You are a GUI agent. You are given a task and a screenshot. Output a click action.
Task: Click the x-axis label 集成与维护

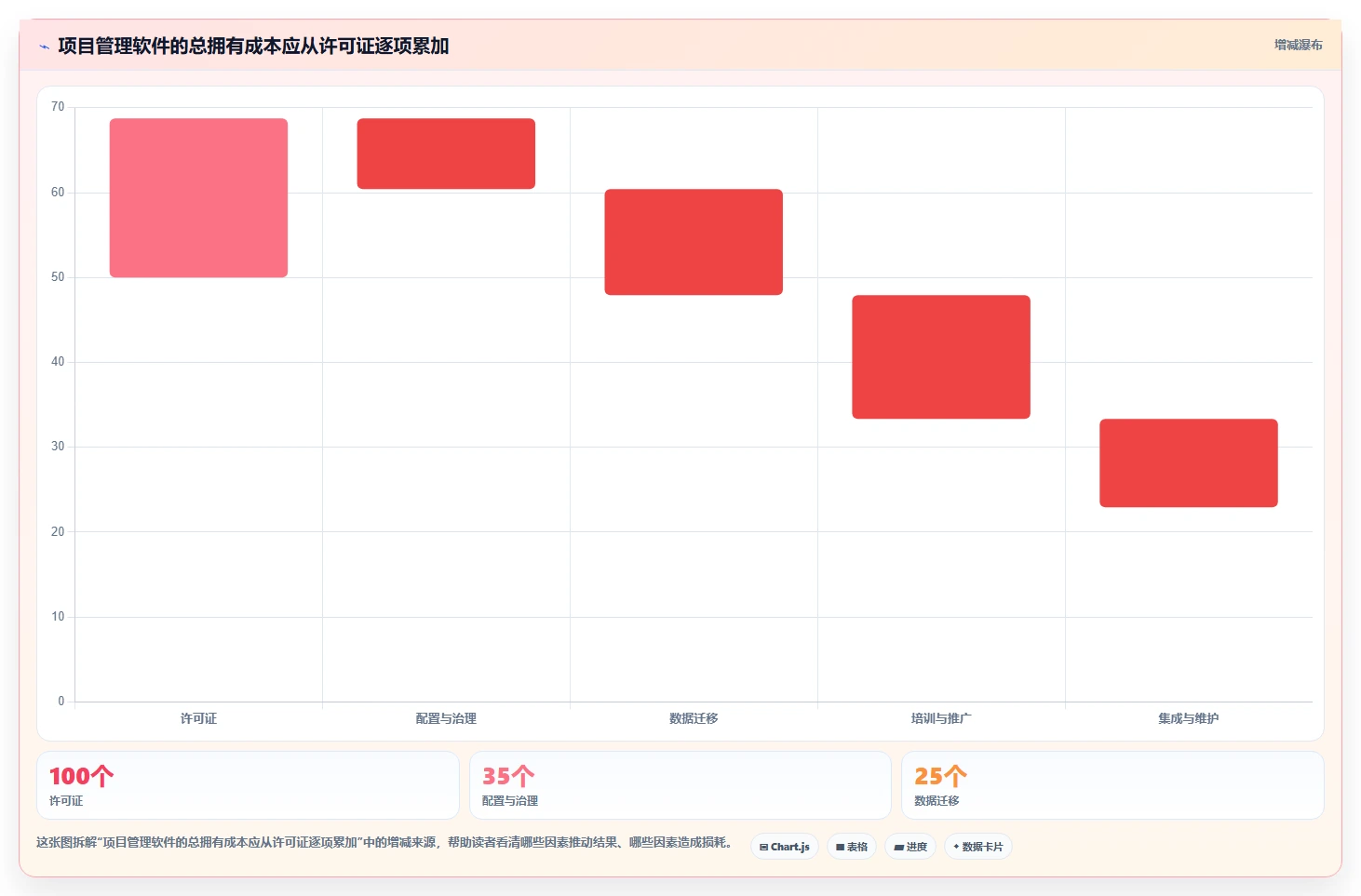(1189, 718)
